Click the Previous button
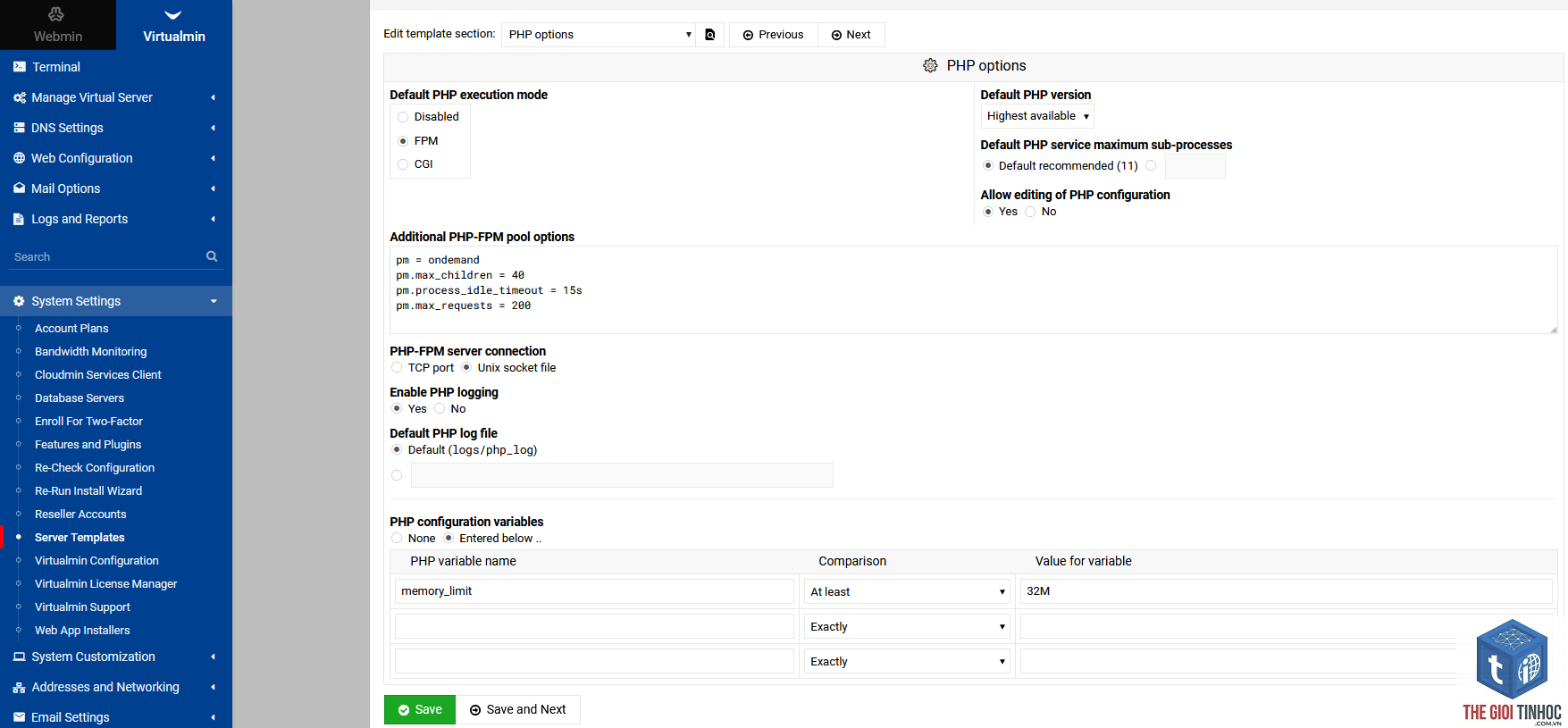The width and height of the screenshot is (1568, 728). pos(774,35)
